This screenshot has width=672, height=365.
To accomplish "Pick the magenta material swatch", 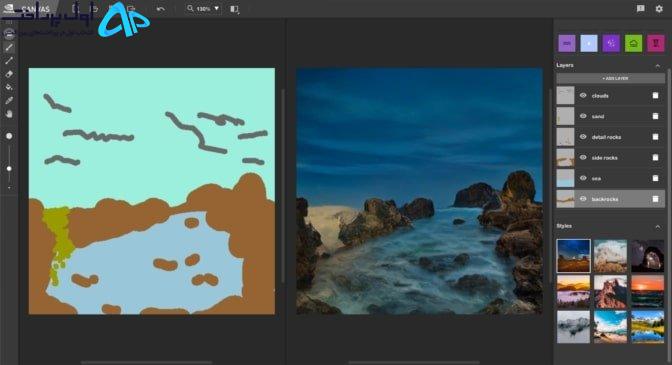I will click(656, 43).
